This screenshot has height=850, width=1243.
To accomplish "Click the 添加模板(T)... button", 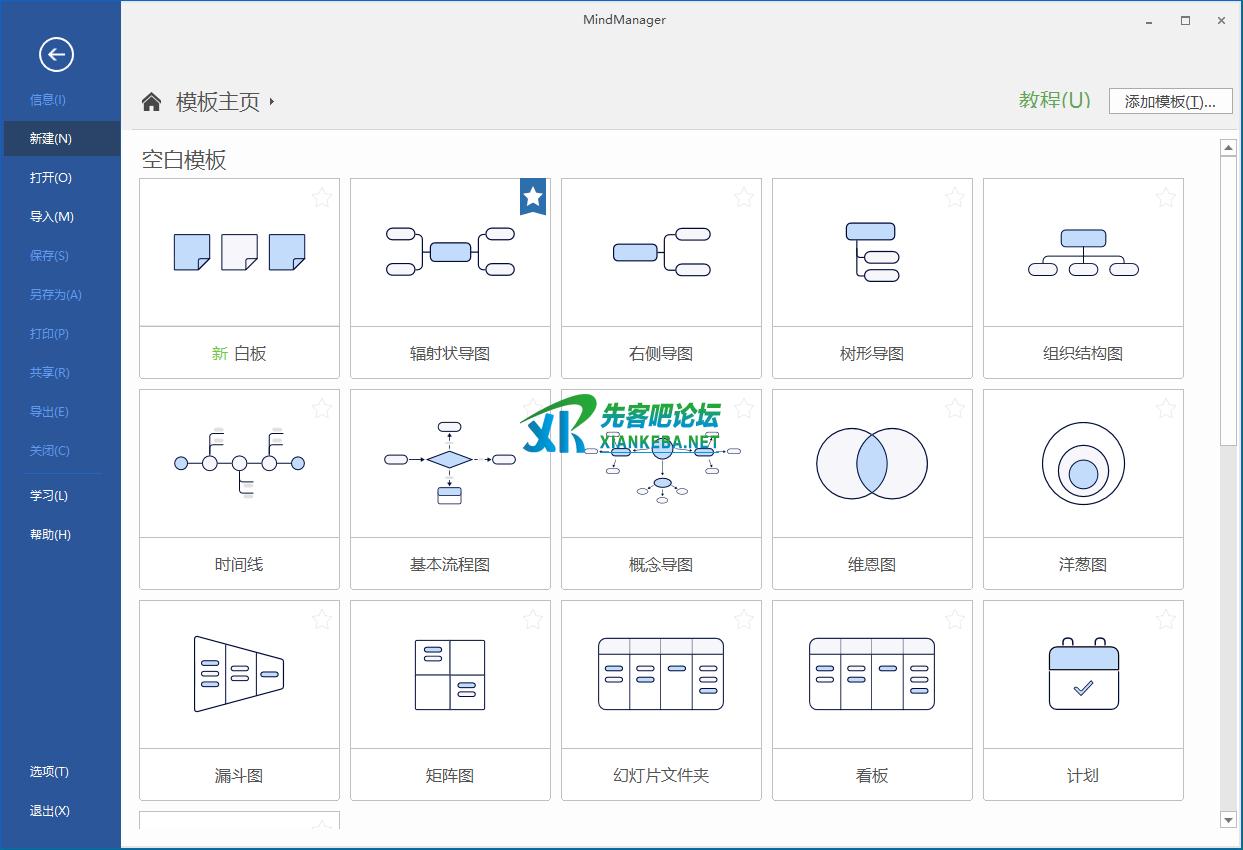I will coord(1170,101).
